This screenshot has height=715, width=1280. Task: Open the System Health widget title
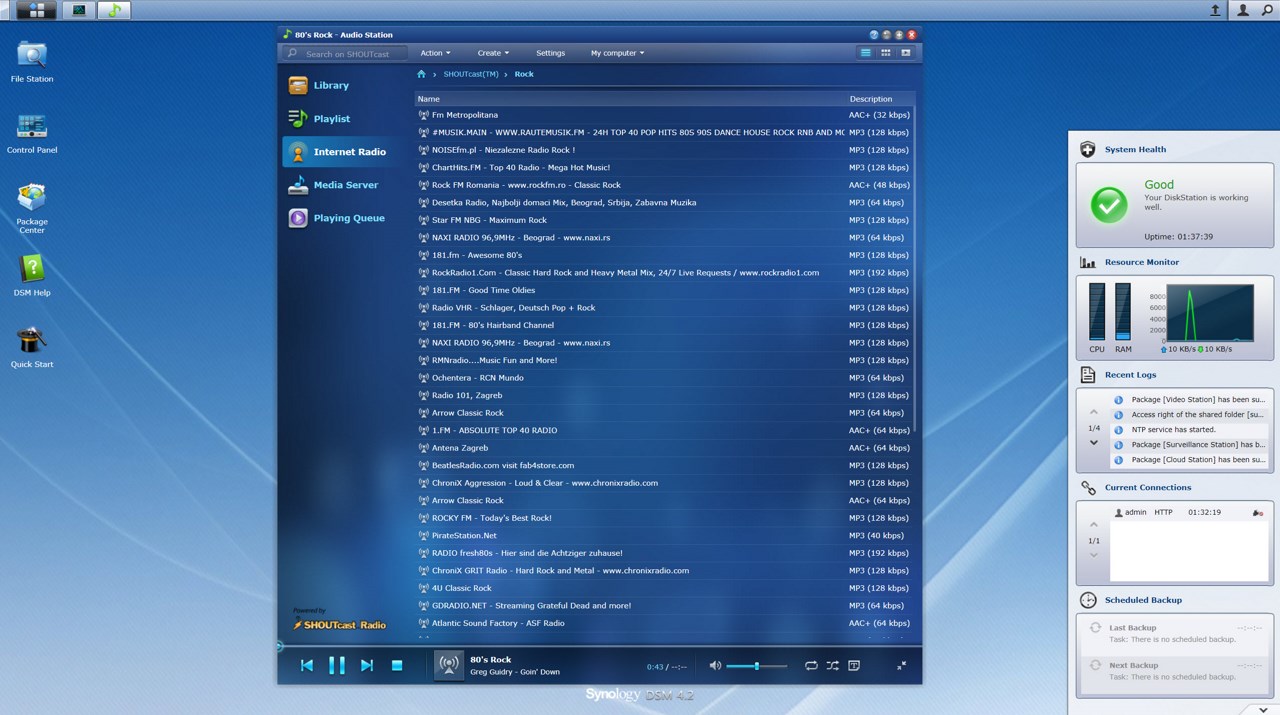tap(1135, 149)
